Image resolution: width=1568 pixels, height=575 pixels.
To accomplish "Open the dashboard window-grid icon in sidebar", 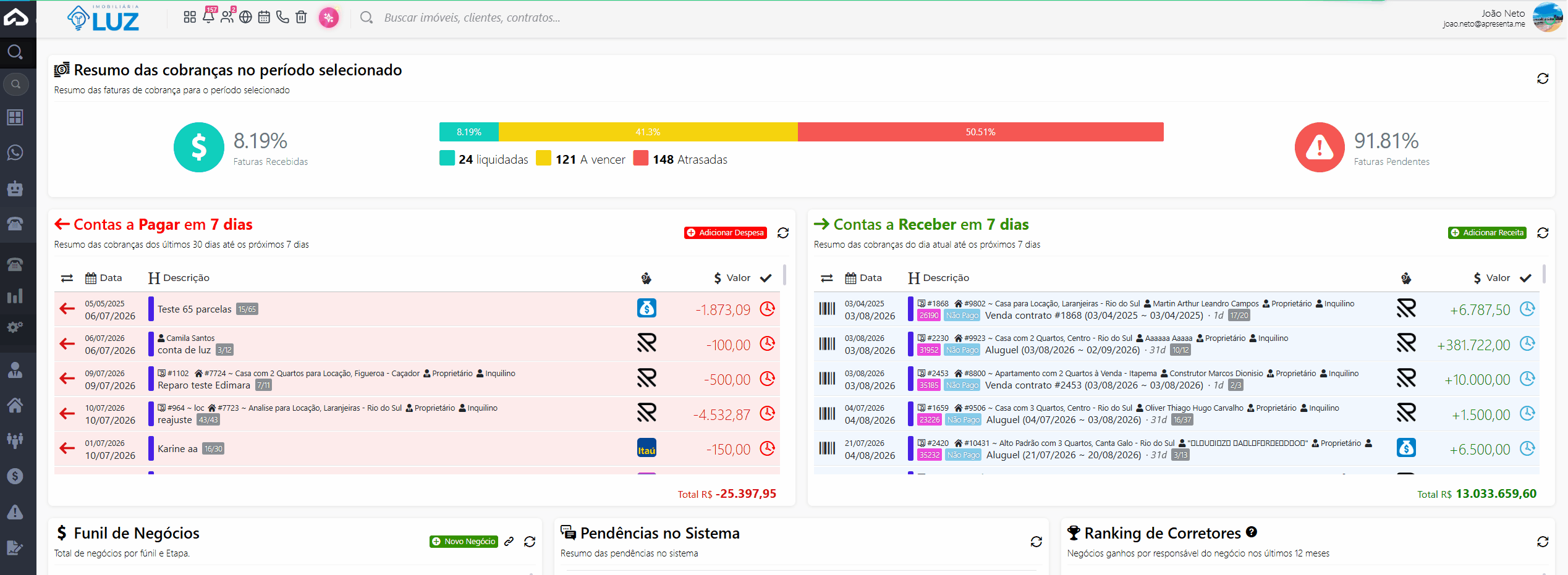I will pos(15,117).
